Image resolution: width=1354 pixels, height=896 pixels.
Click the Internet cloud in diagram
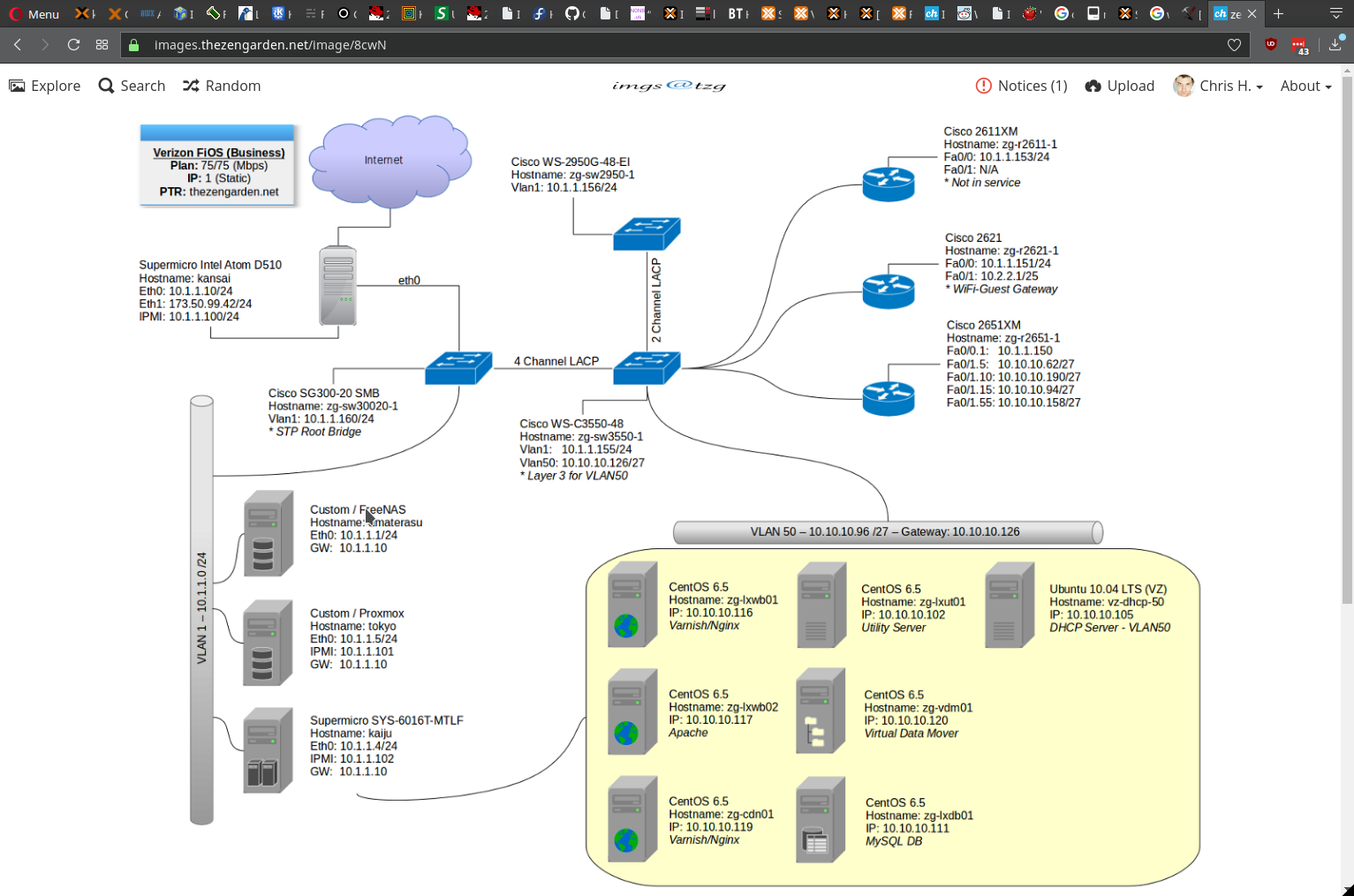coord(390,161)
